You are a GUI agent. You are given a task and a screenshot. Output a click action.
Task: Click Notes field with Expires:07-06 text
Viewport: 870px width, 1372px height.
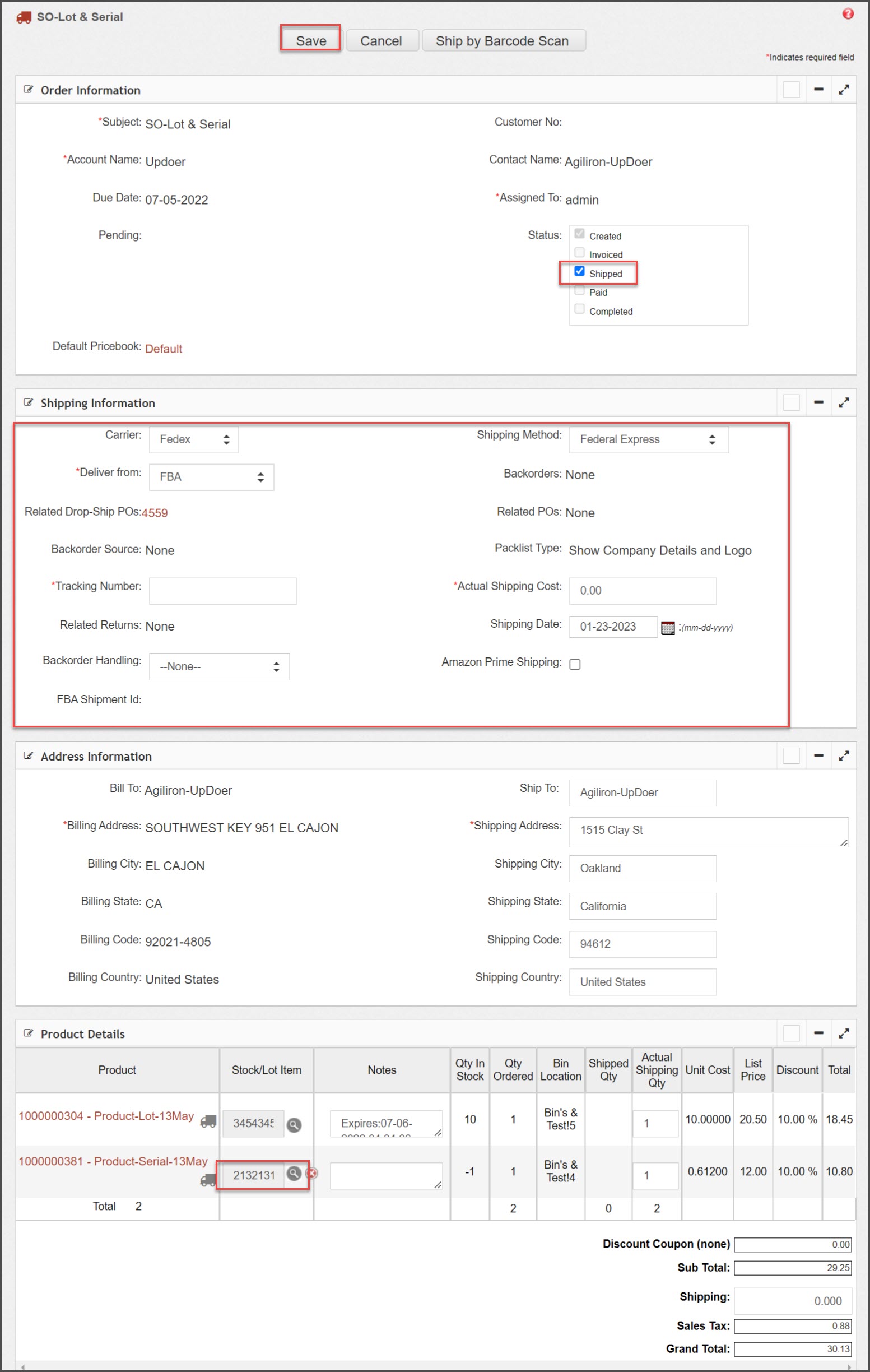[x=386, y=1124]
